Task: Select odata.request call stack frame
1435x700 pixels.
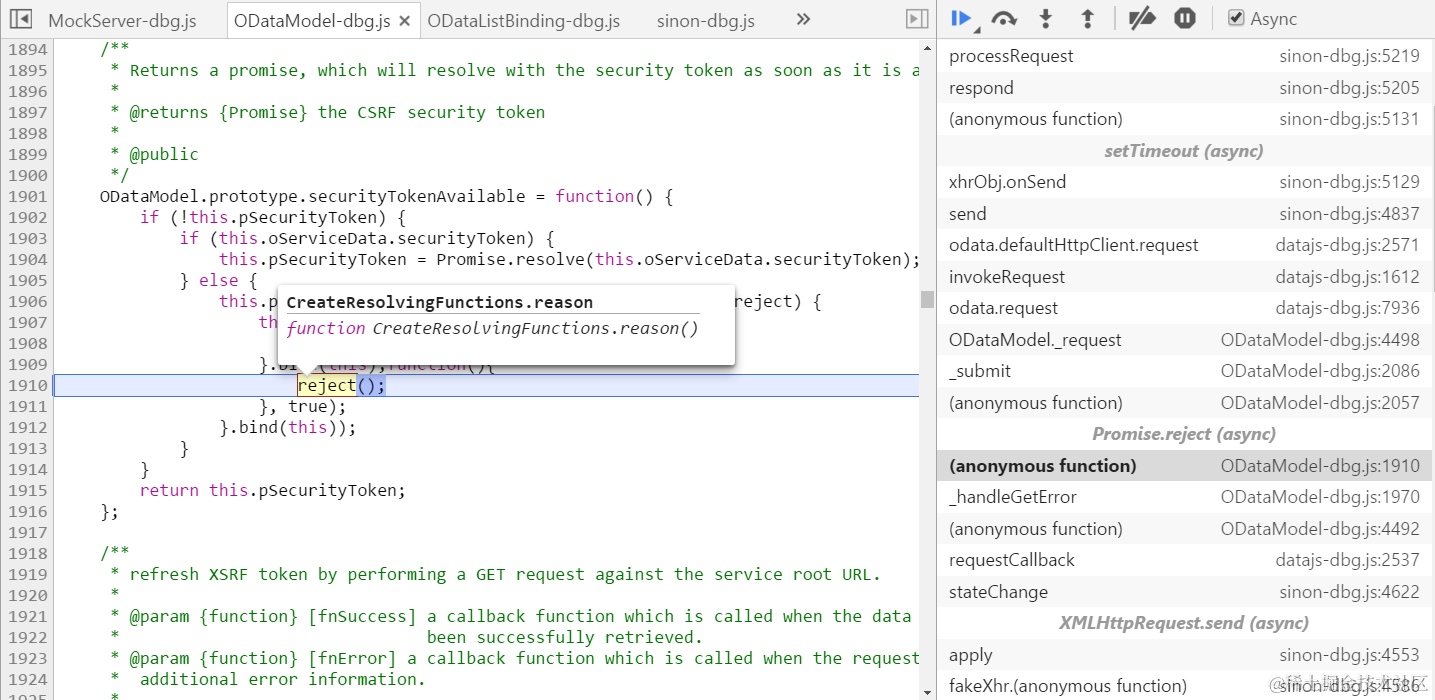Action: coord(1186,308)
